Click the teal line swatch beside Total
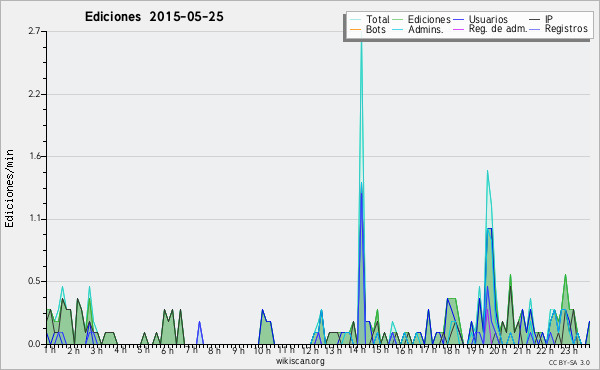600x370 pixels. pos(355,19)
